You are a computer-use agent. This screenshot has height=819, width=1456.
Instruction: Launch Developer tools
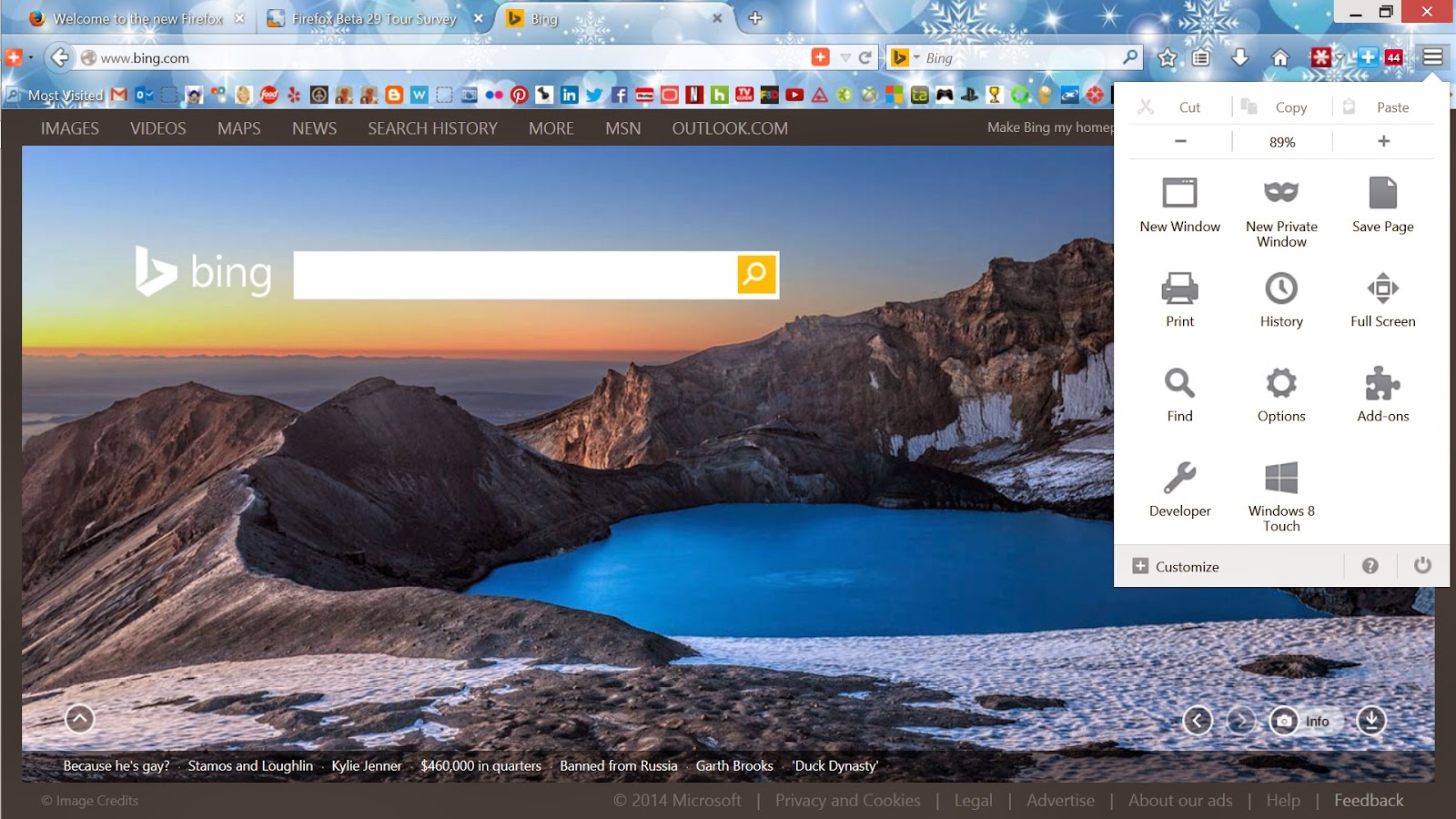1179,487
